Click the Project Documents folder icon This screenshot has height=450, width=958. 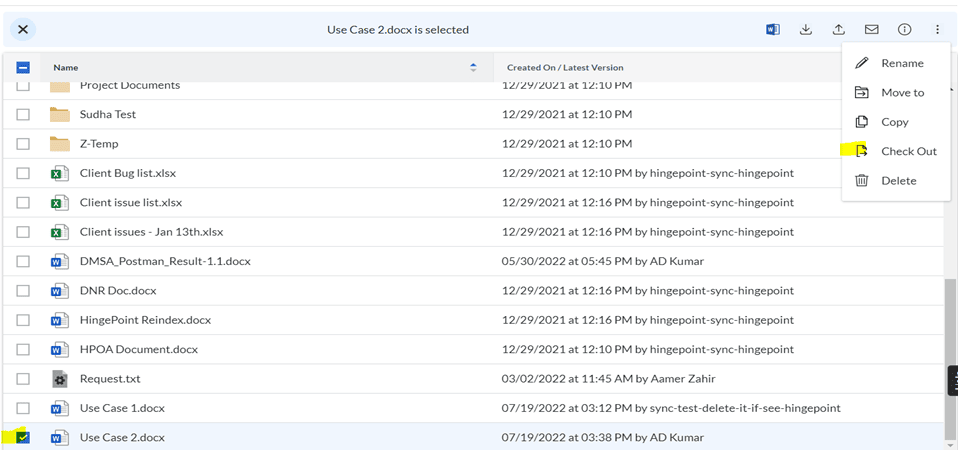(59, 86)
